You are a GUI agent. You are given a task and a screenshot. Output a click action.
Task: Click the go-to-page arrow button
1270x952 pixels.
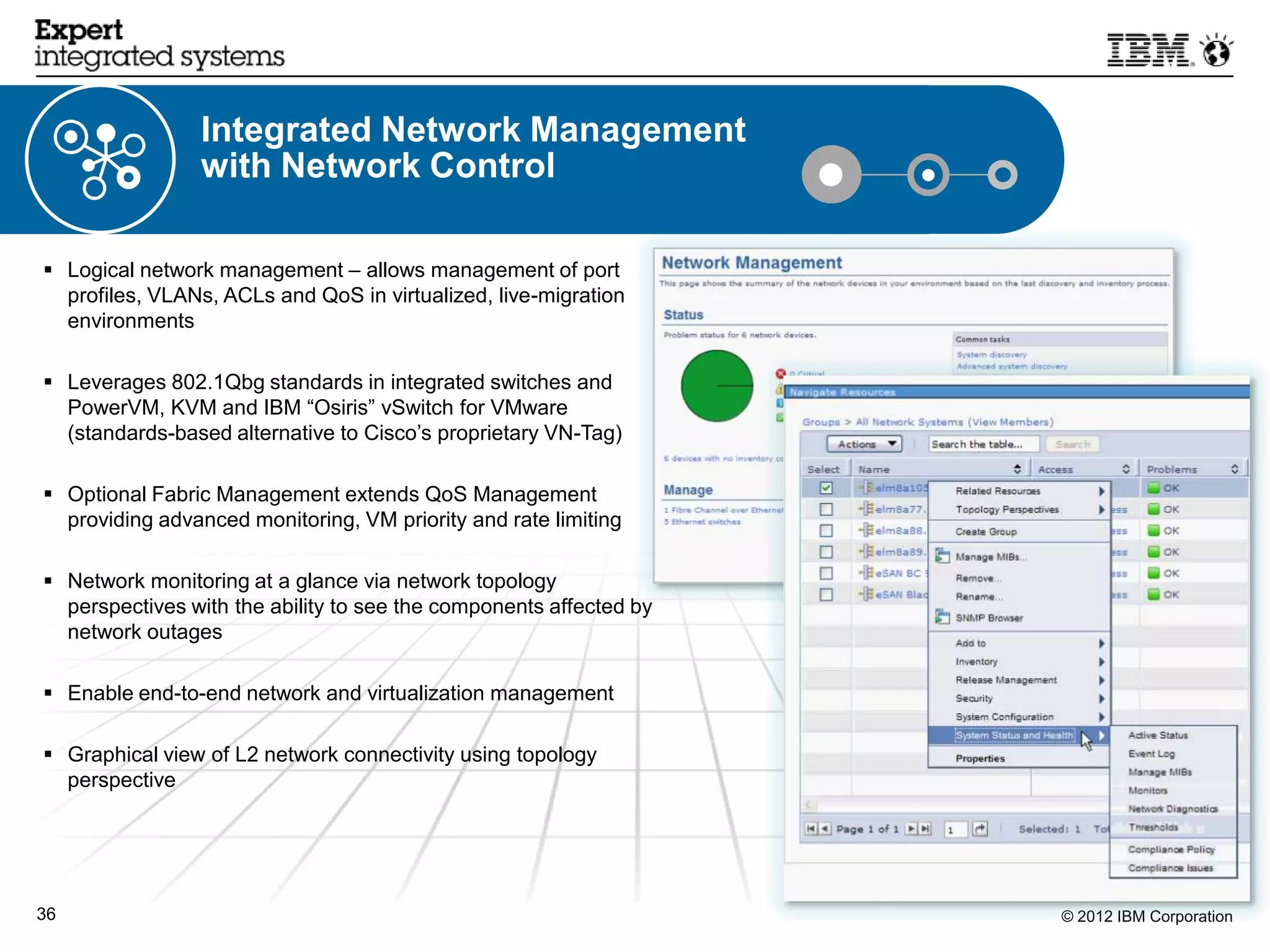980,829
